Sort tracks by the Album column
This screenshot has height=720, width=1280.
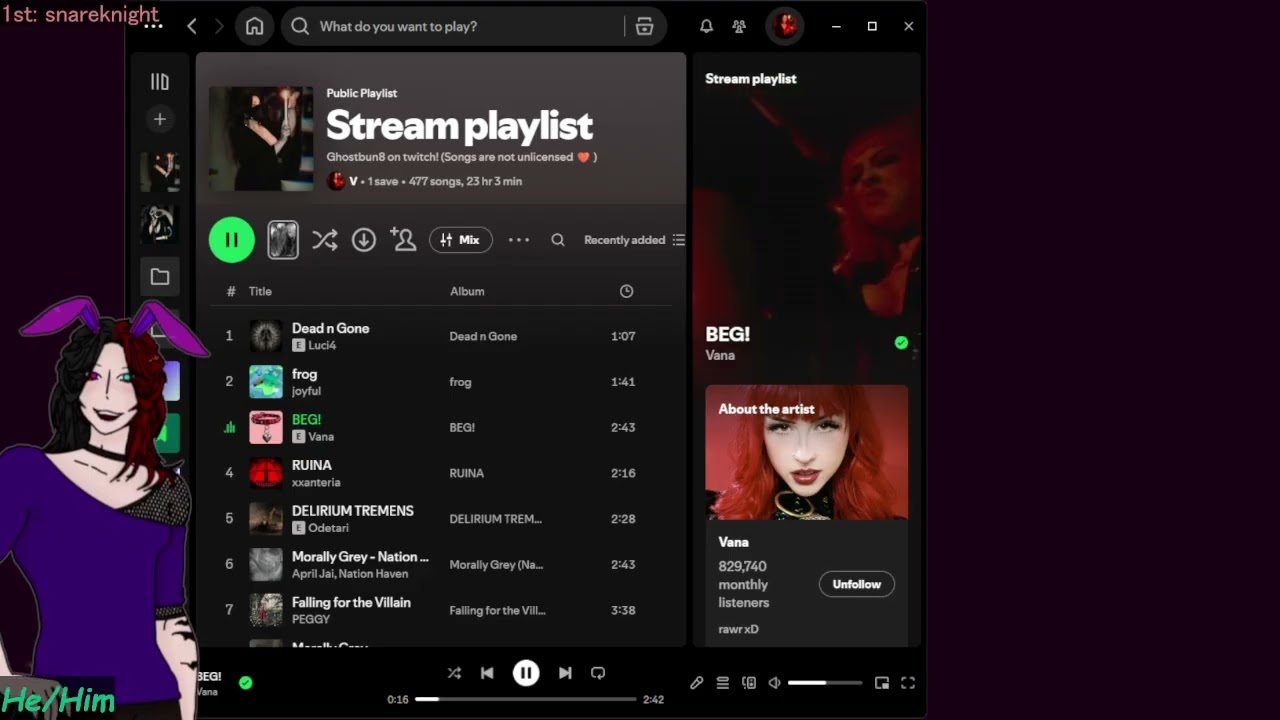(x=467, y=291)
